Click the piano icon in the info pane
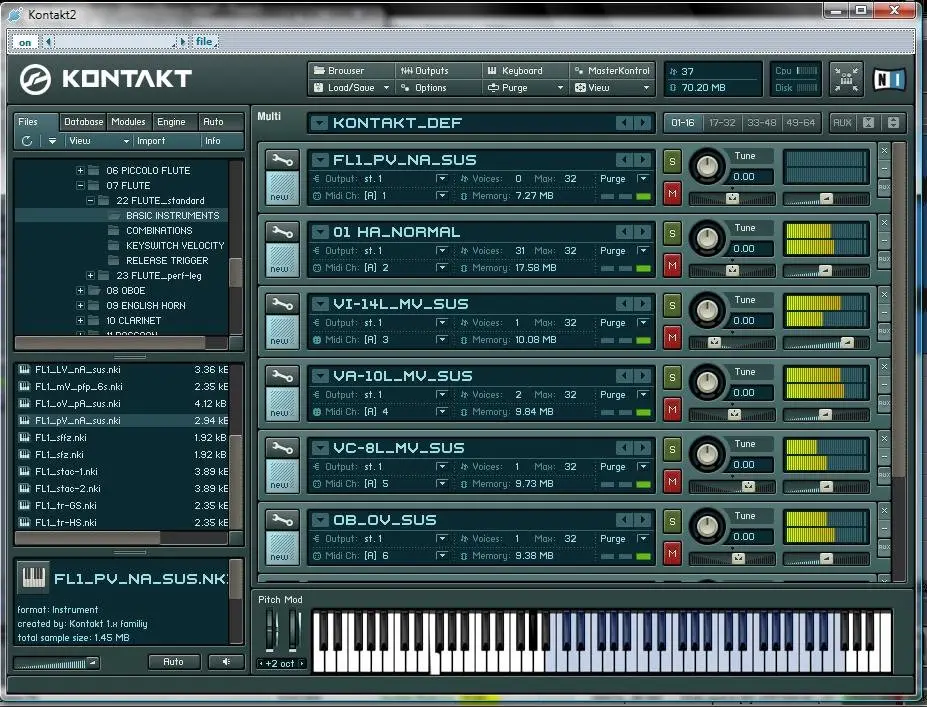Viewport: 927px width, 707px height. point(33,577)
